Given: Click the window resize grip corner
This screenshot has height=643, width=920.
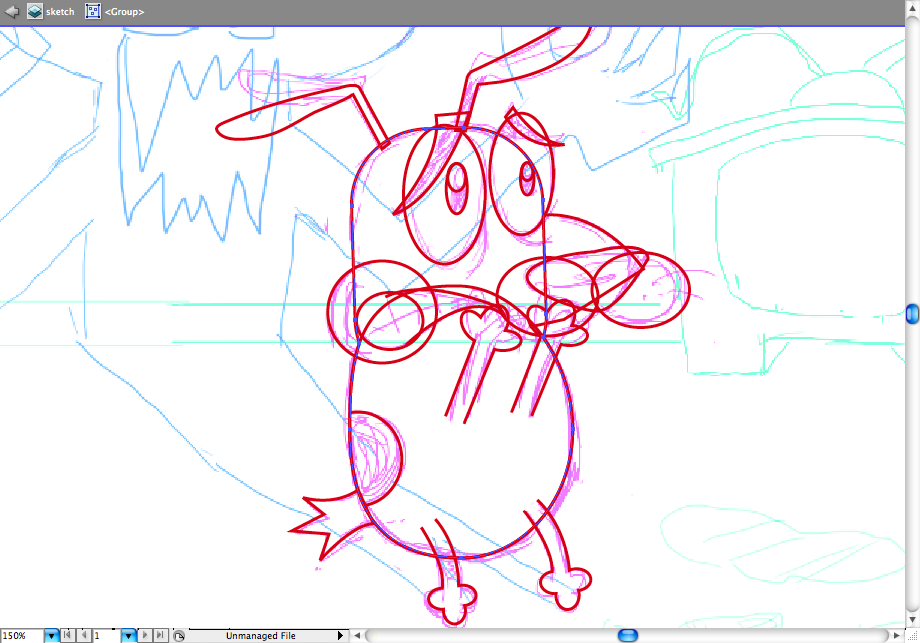Looking at the screenshot, I should pos(912,636).
